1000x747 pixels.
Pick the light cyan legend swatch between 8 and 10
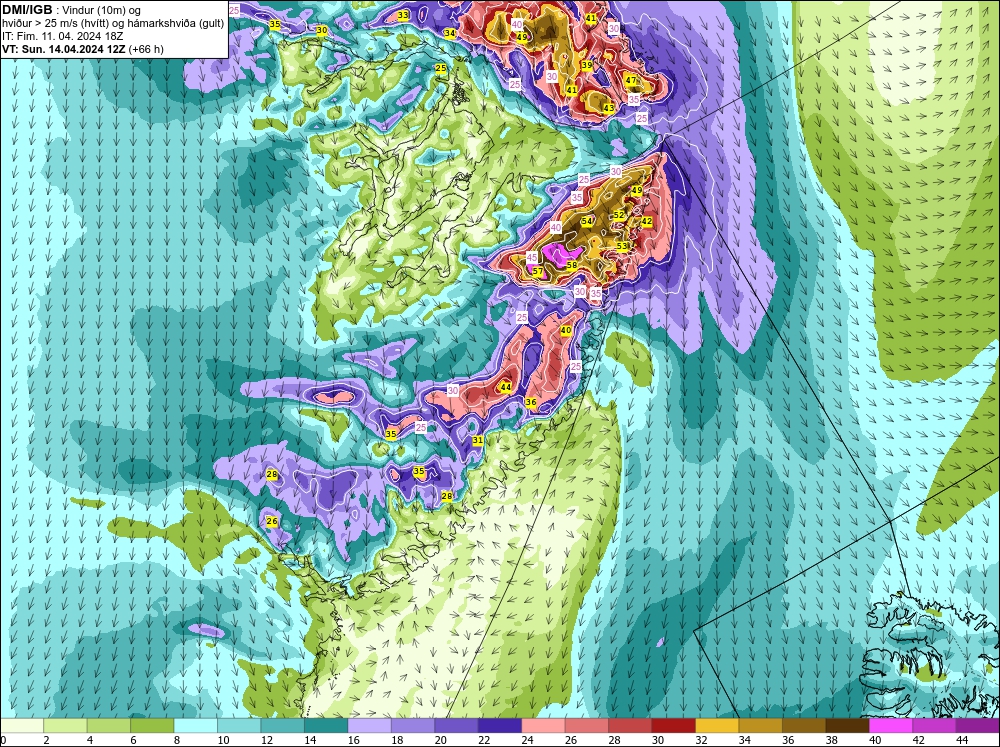(x=195, y=725)
